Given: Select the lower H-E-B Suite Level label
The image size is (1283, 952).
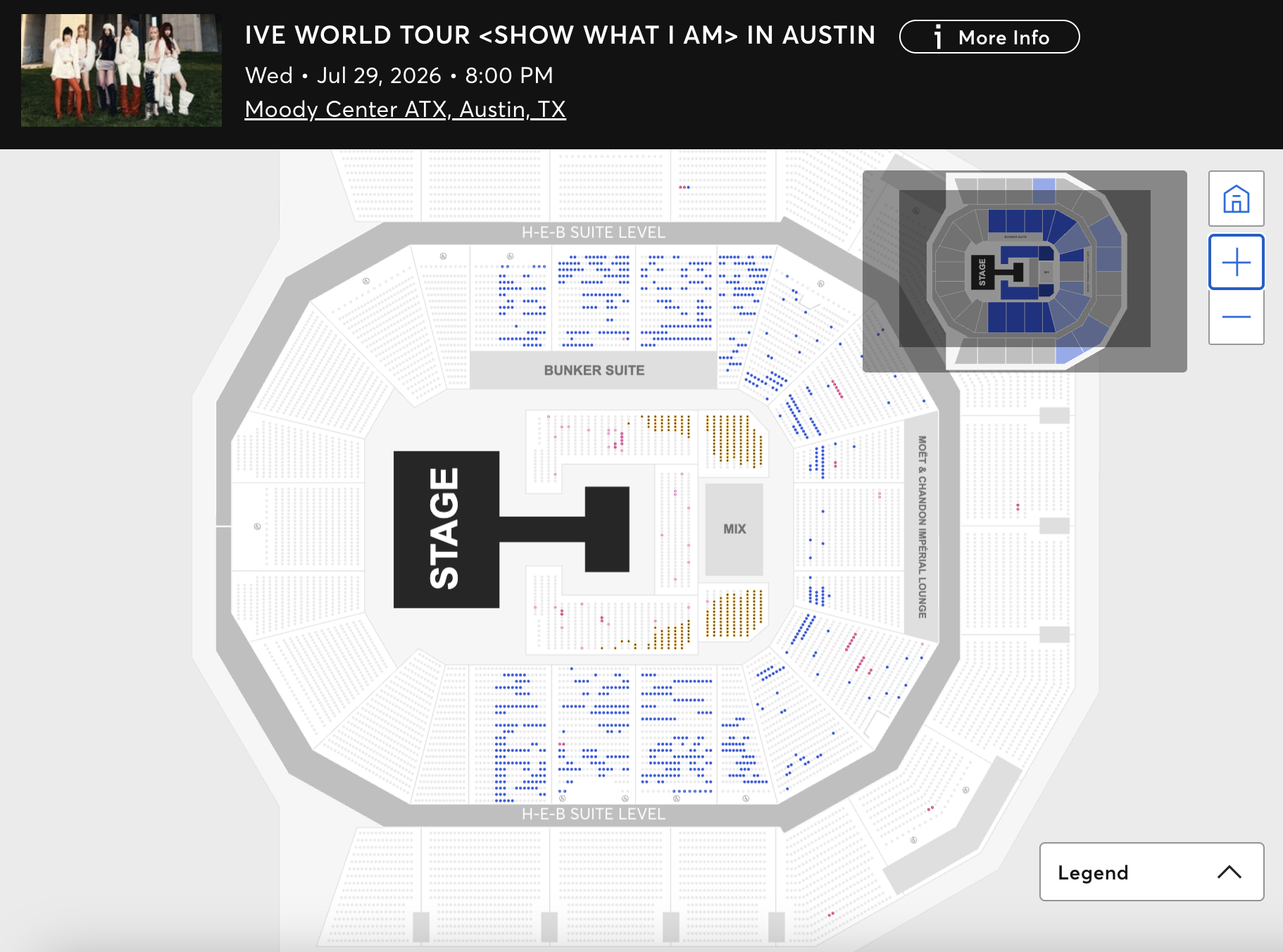Looking at the screenshot, I should (x=593, y=814).
